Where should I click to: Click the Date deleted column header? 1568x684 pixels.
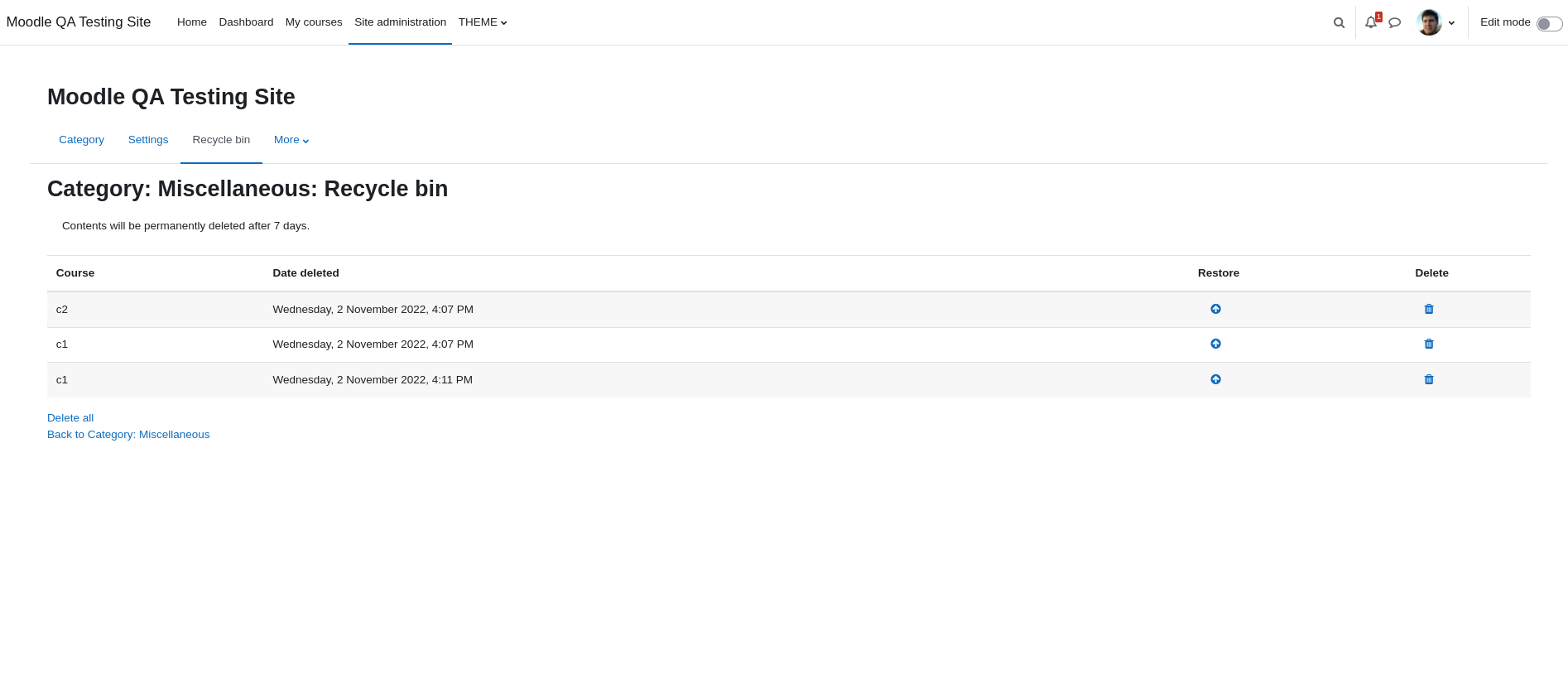coord(305,273)
